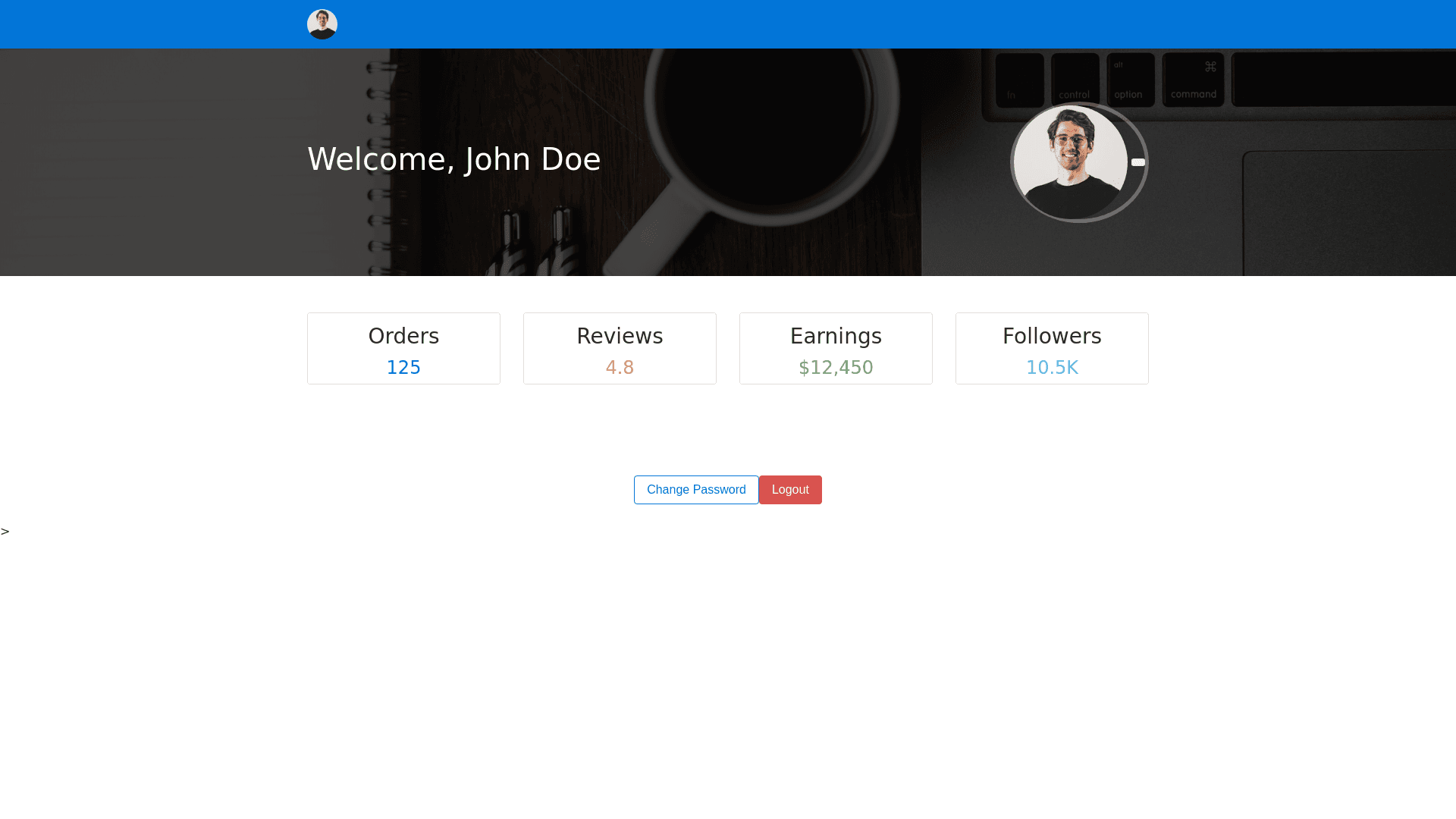Click the Orders count 125
Viewport: 1456px width, 819px height.
[x=403, y=368]
